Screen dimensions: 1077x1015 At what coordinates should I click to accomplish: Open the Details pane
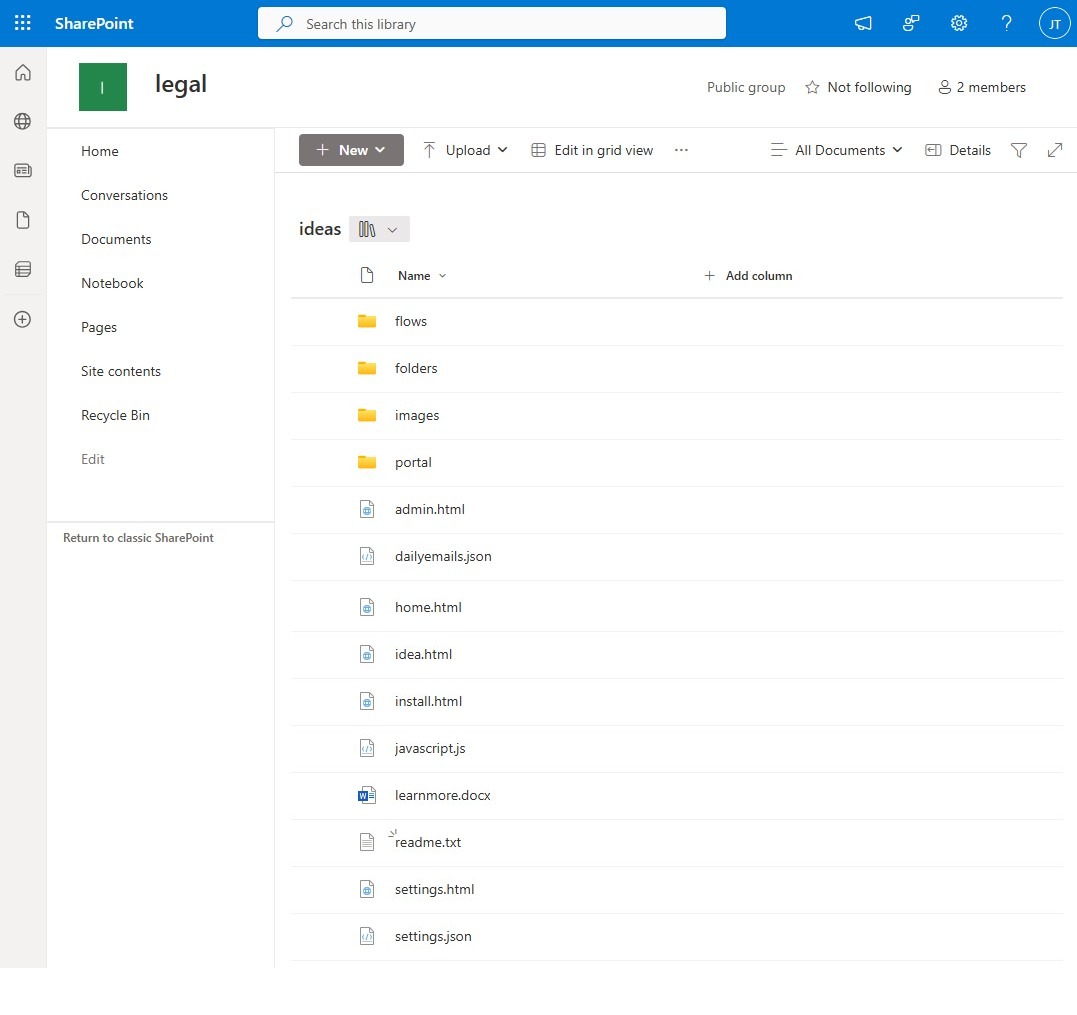(957, 150)
